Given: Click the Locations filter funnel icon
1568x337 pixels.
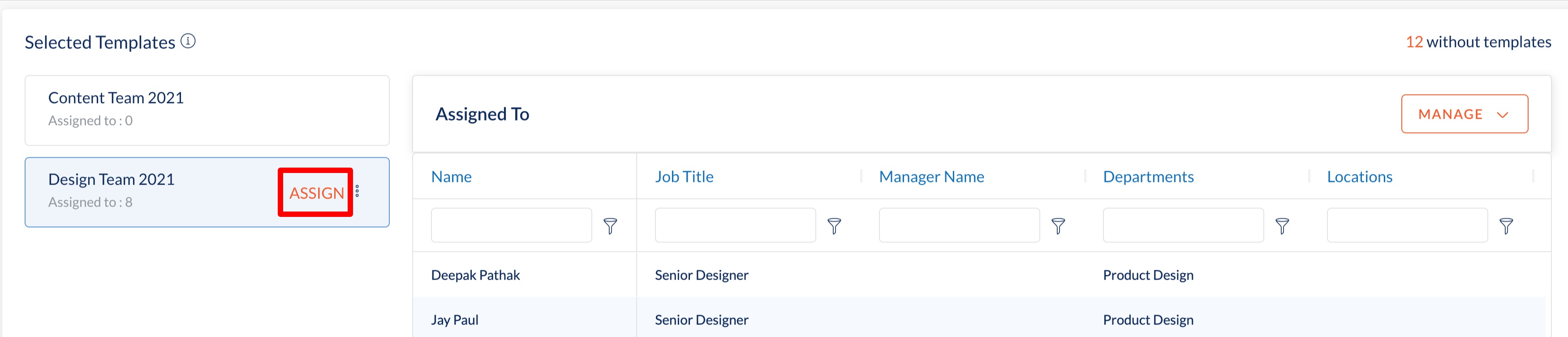Looking at the screenshot, I should pyautogui.click(x=1506, y=226).
